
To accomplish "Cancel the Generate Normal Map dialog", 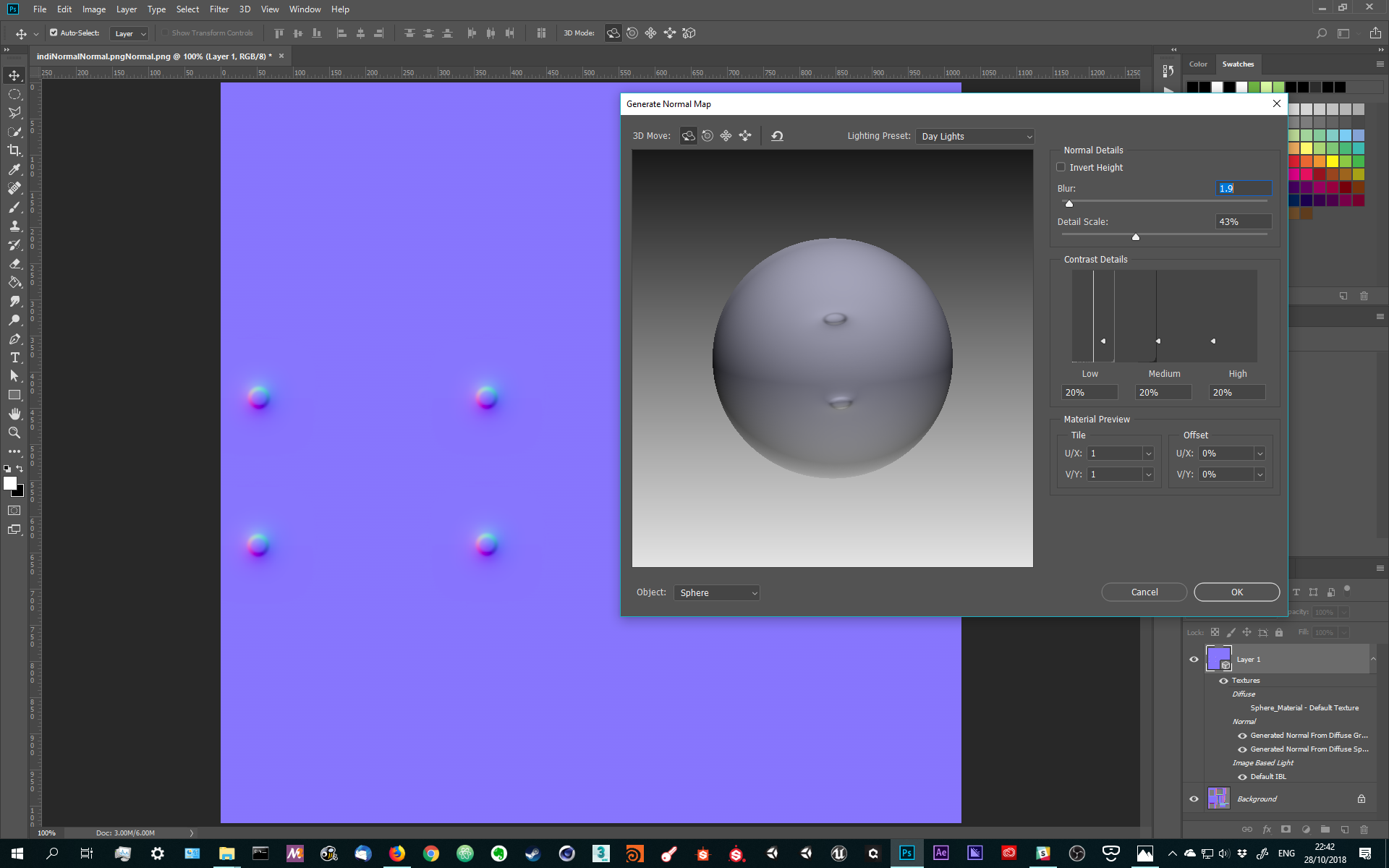I will [x=1144, y=592].
